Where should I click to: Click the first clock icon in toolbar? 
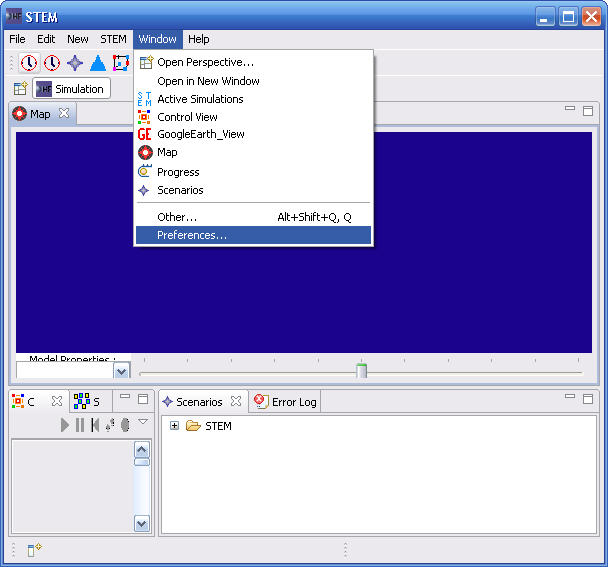[29, 63]
